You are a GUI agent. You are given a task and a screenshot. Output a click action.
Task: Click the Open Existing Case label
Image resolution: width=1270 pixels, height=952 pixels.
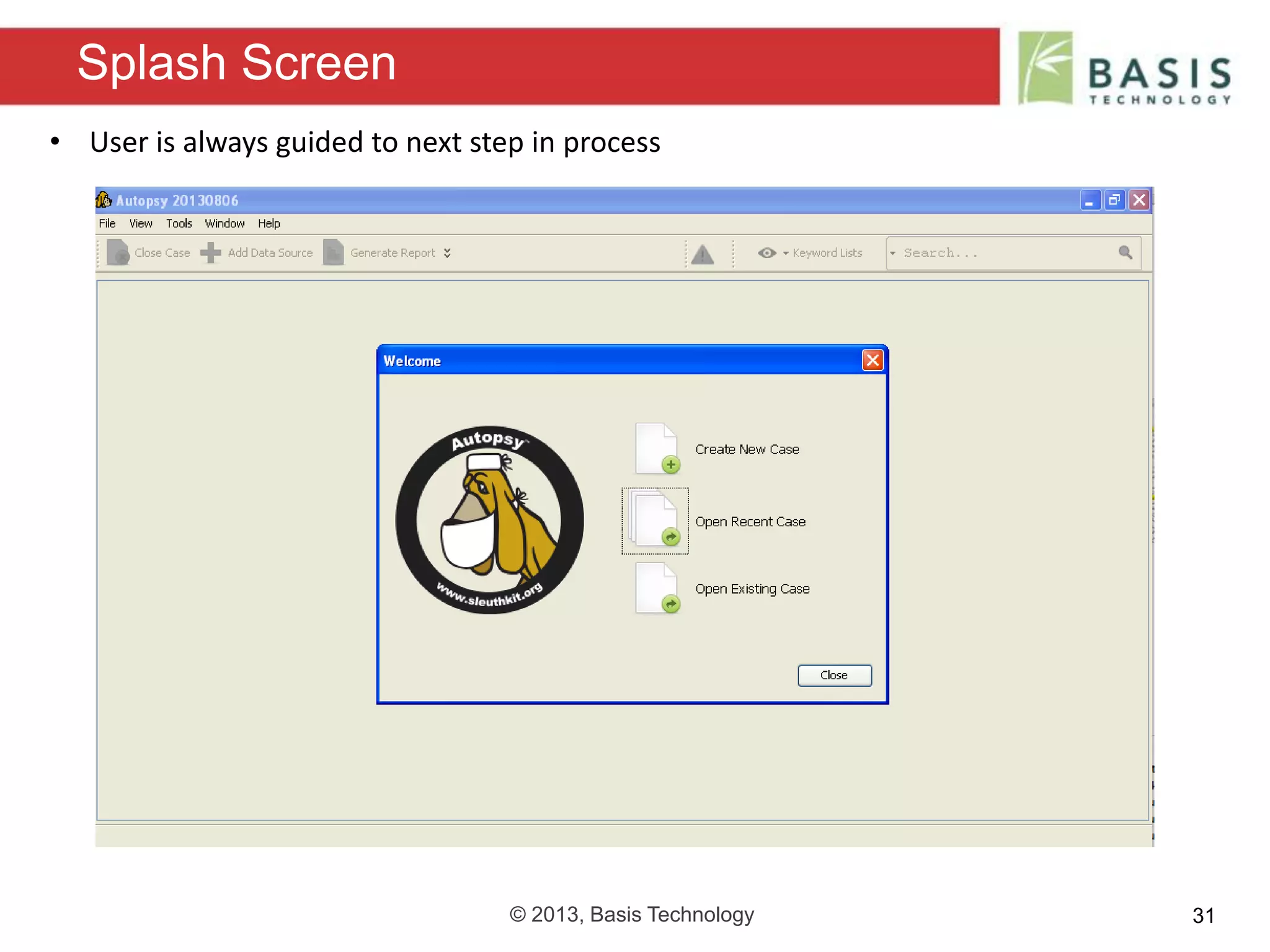[752, 589]
